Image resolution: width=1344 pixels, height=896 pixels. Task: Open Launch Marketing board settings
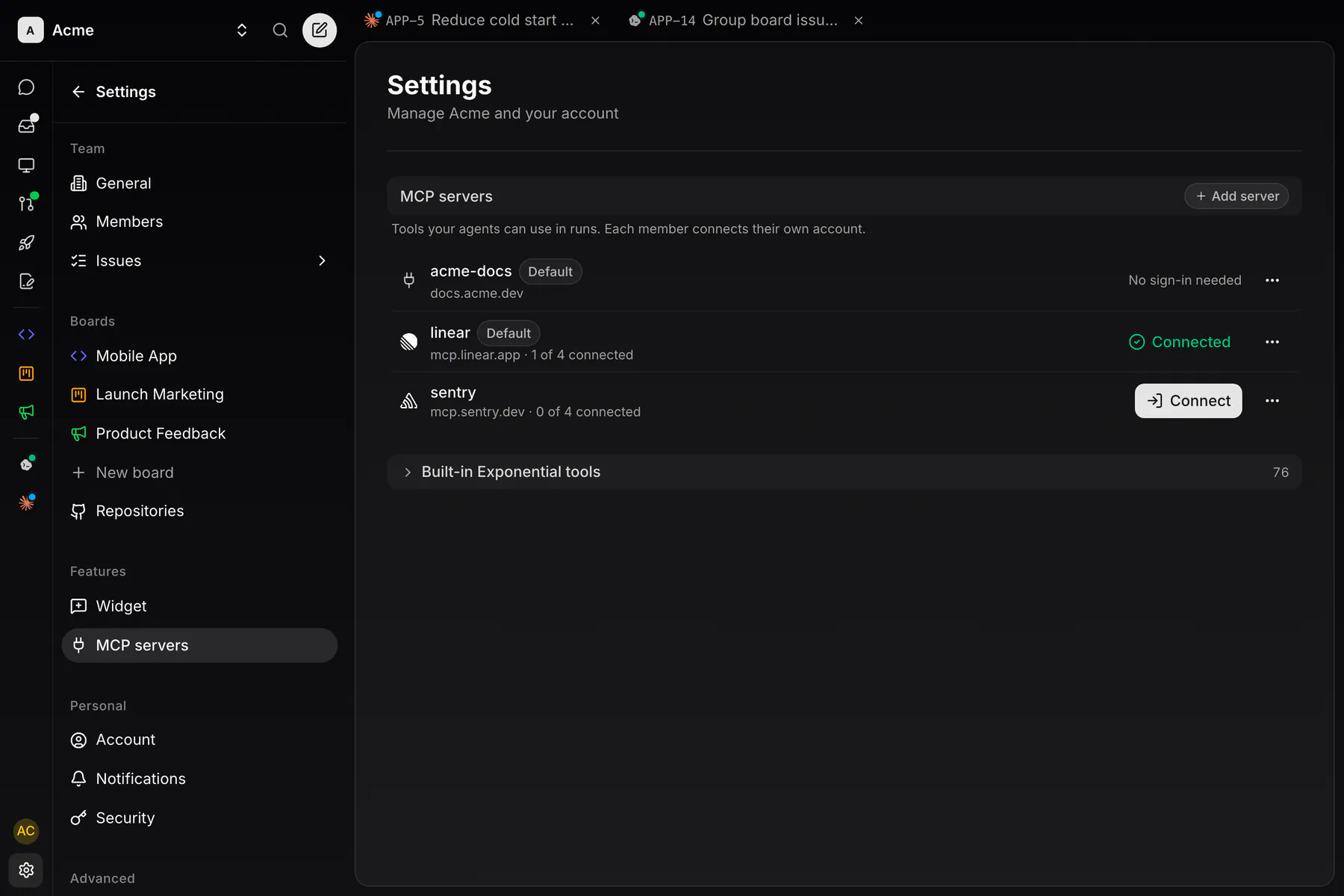pyautogui.click(x=199, y=394)
